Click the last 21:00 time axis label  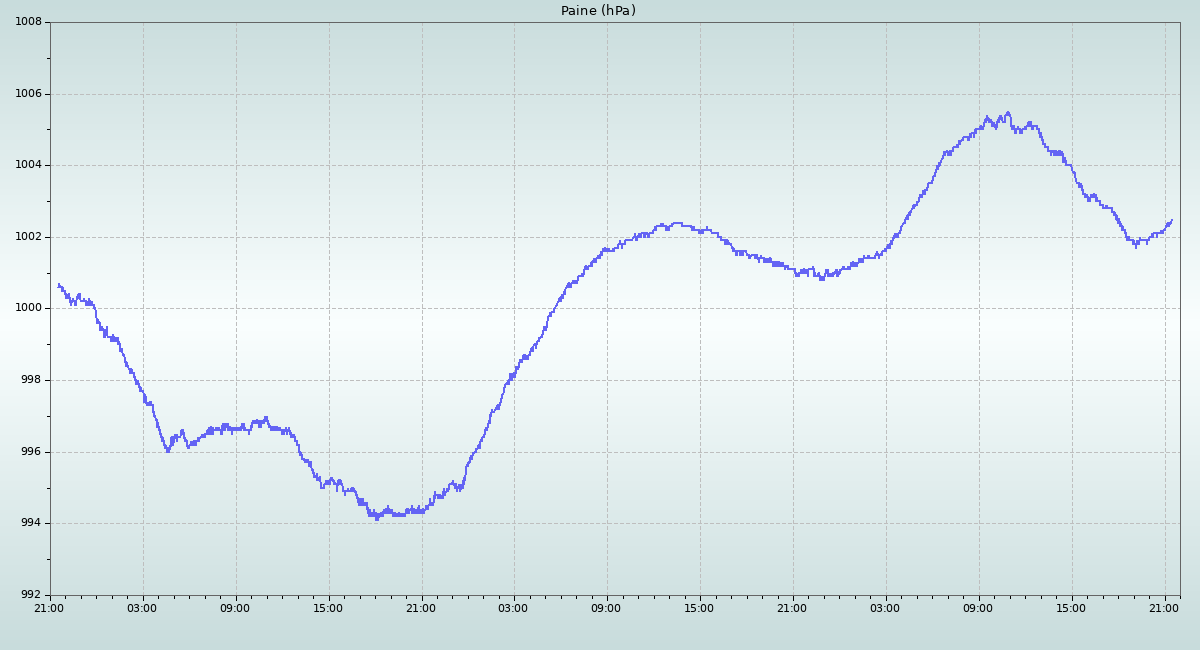point(1164,608)
